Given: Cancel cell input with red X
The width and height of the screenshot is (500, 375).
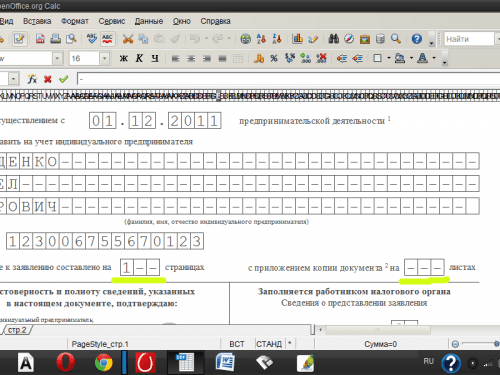Looking at the screenshot, I should (48, 79).
